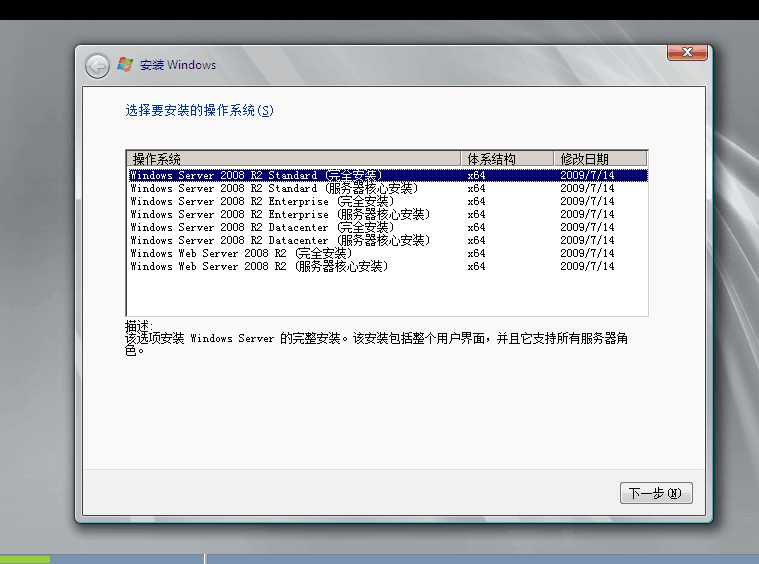Screen dimensions: 759x564
Task: Close the 安装 Windows dialog
Action: coord(687,52)
